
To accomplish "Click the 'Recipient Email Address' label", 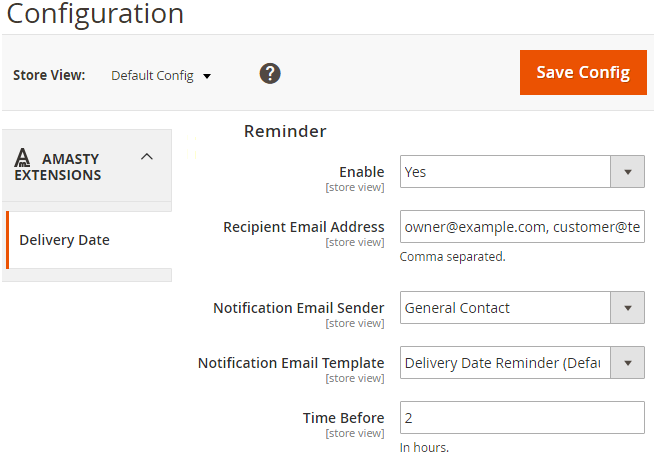I will pyautogui.click(x=304, y=227).
